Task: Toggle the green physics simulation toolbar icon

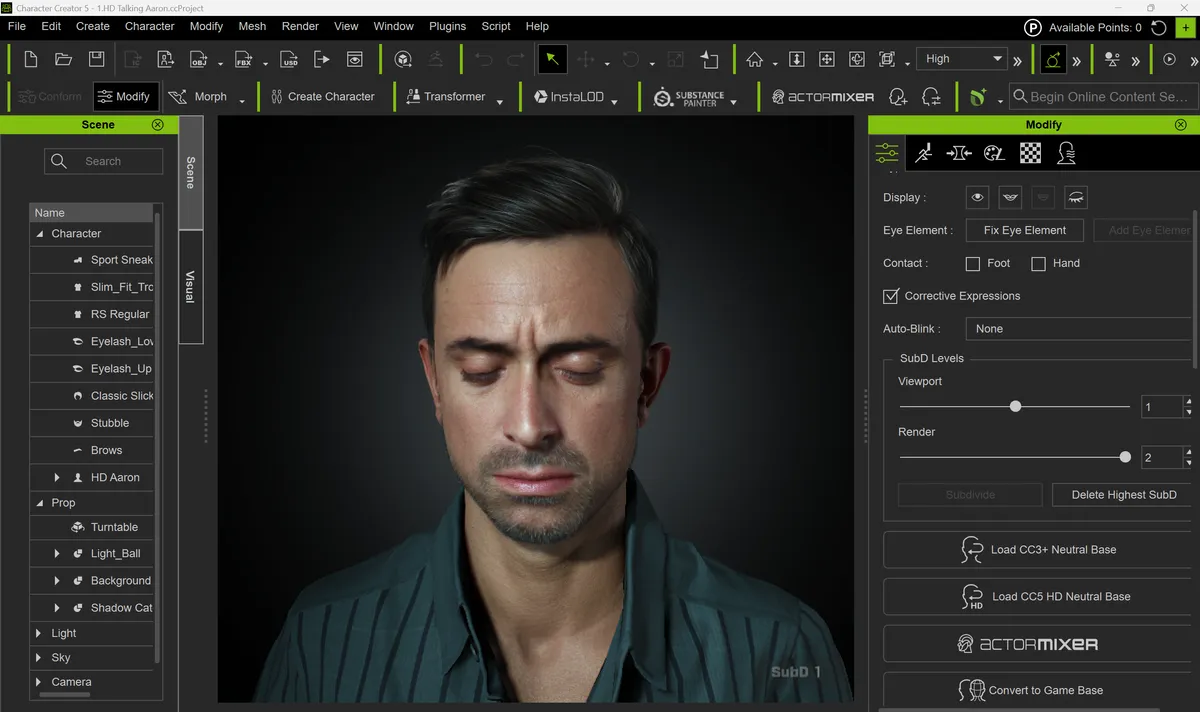Action: 1053,59
